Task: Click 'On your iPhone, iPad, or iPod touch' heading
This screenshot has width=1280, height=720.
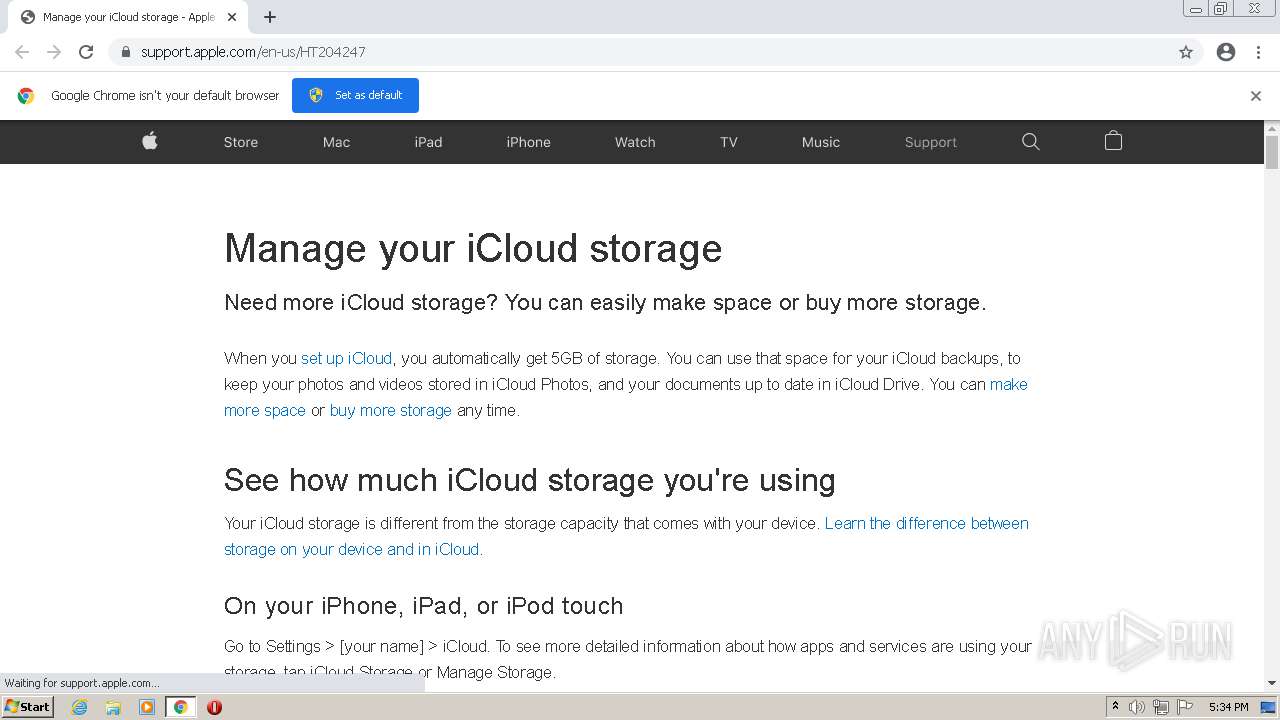Action: pos(424,606)
